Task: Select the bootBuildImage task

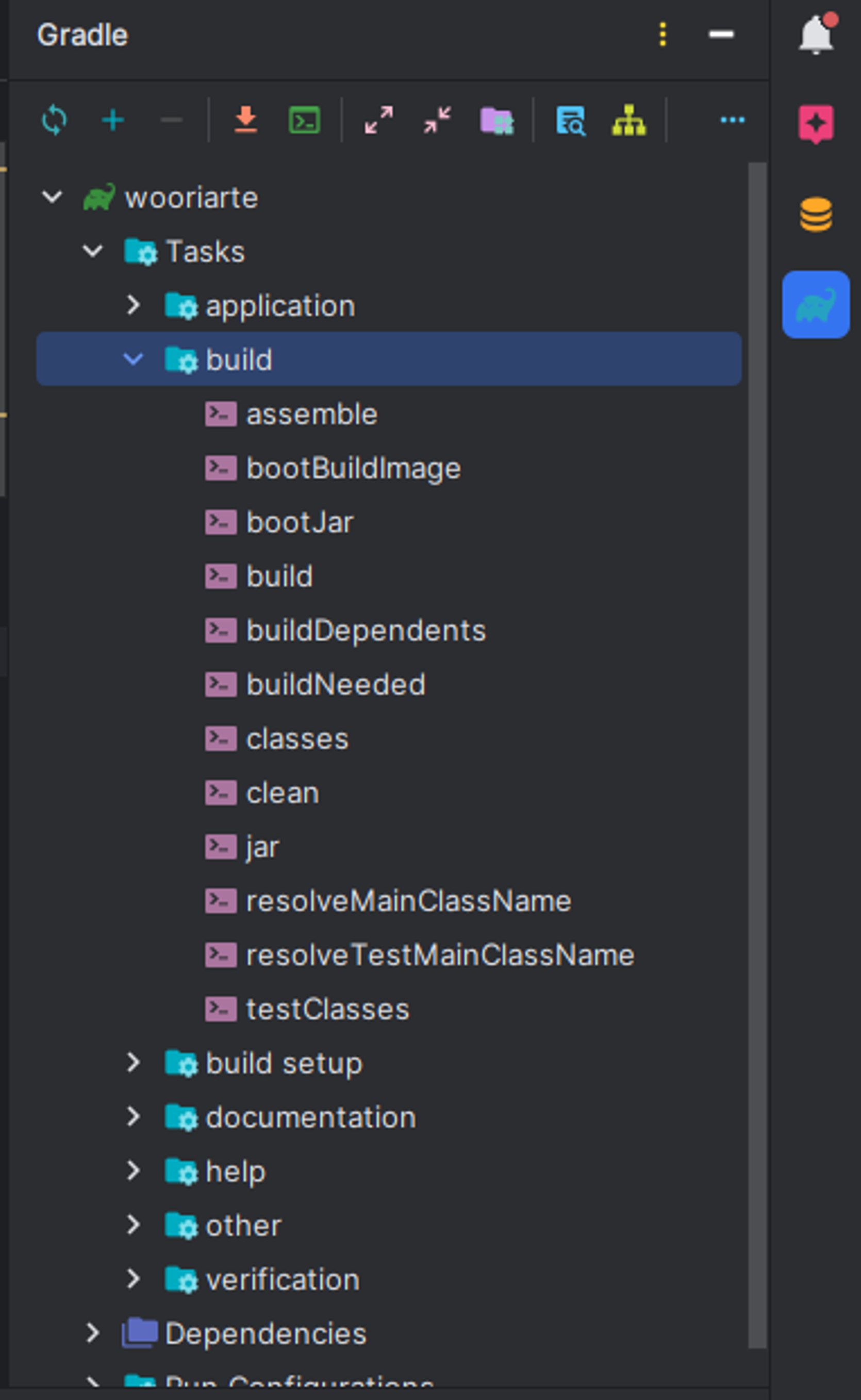Action: click(x=388, y=468)
